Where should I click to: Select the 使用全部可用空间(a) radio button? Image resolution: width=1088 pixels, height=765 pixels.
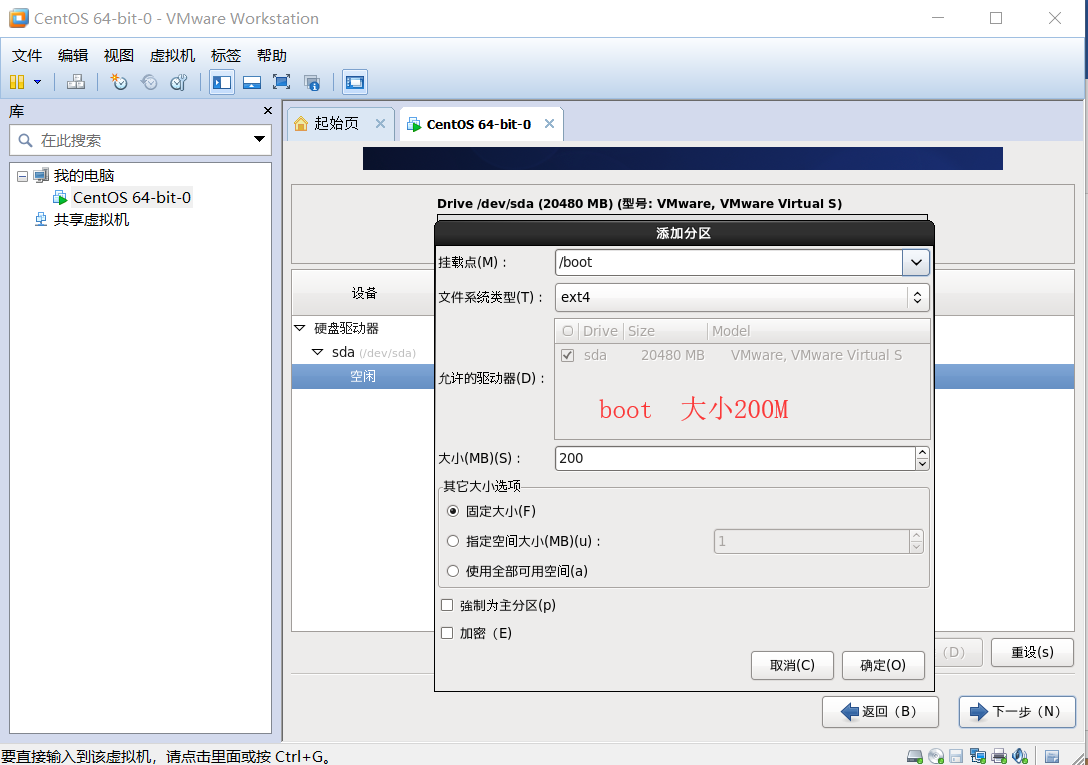point(453,571)
